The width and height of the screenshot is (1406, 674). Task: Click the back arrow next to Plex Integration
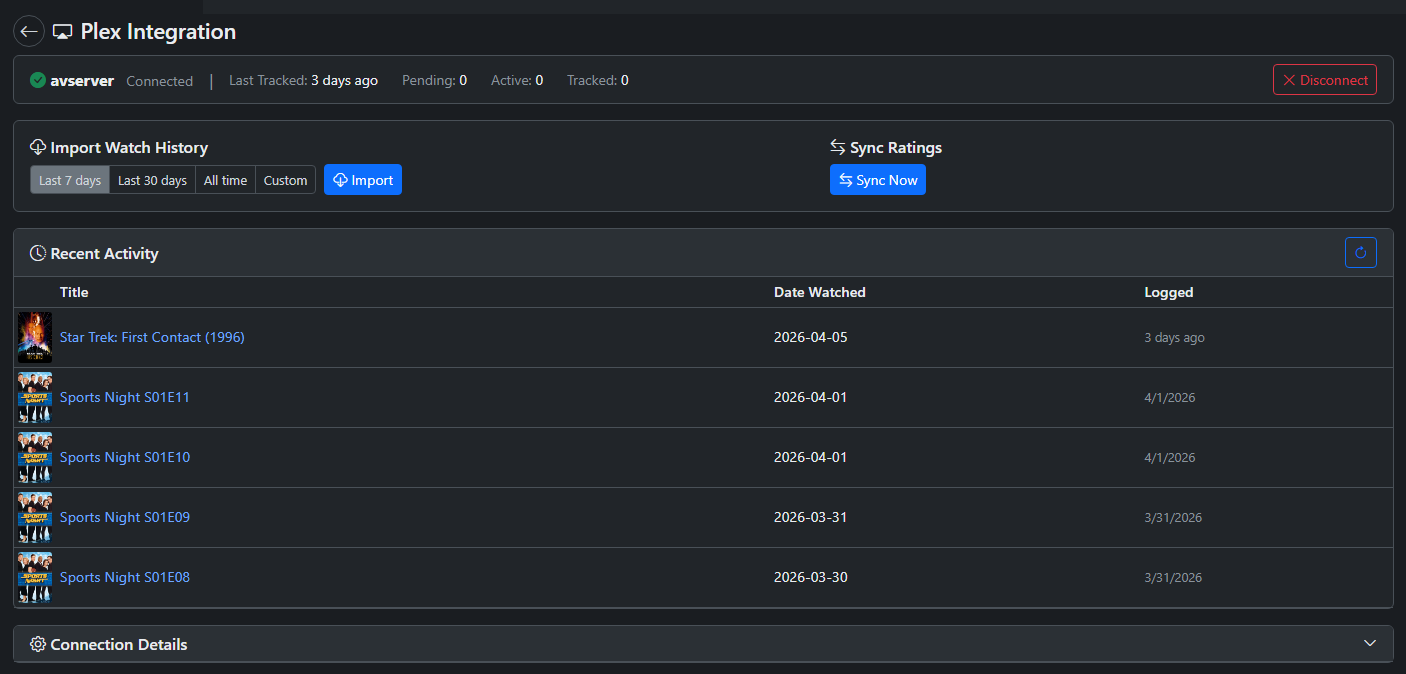point(28,31)
